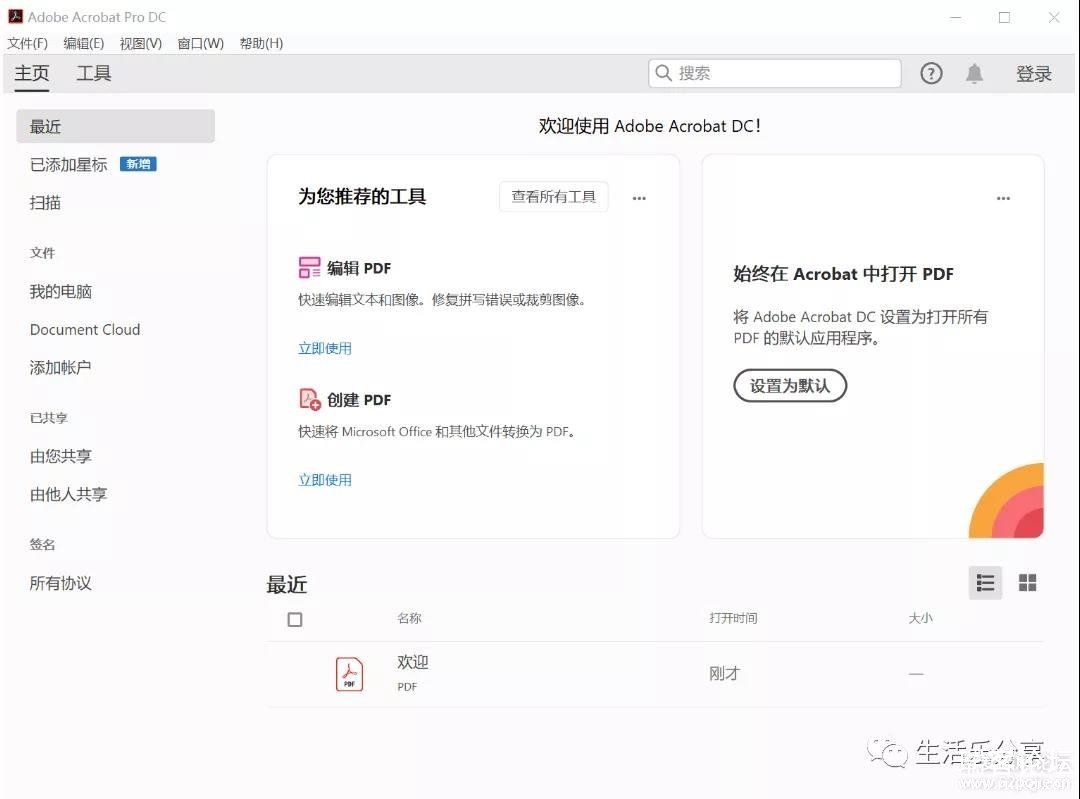Switch recent files to list view
The height and width of the screenshot is (799, 1080).
pyautogui.click(x=985, y=583)
